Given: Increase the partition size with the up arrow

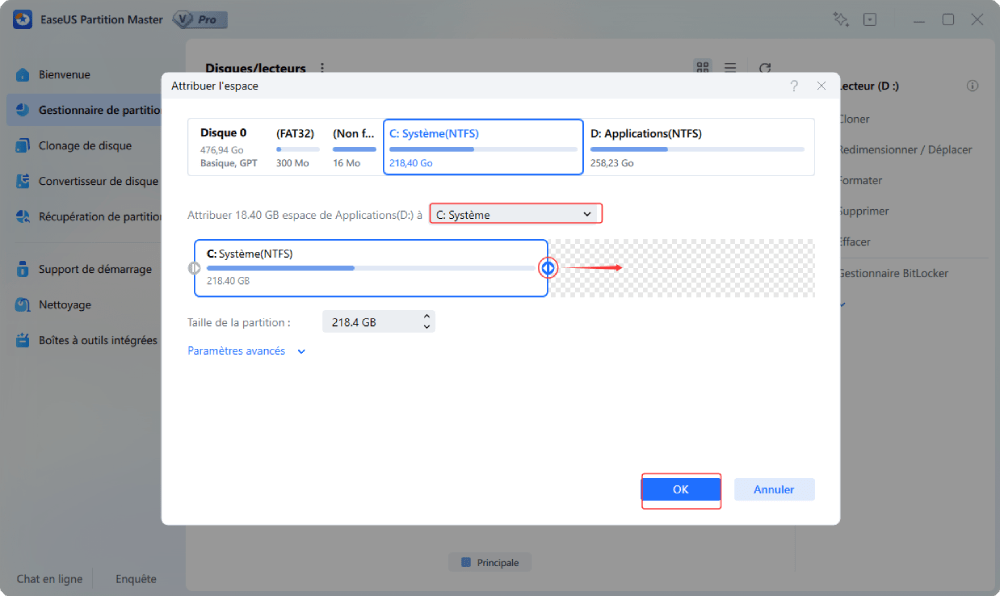Looking at the screenshot, I should click(x=427, y=316).
